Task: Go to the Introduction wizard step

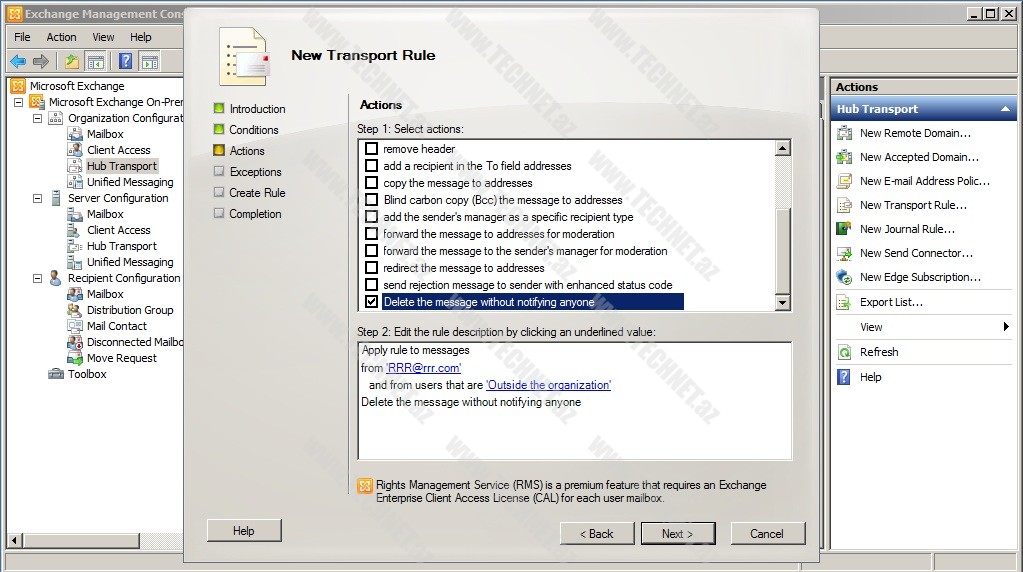Action: click(x=257, y=109)
